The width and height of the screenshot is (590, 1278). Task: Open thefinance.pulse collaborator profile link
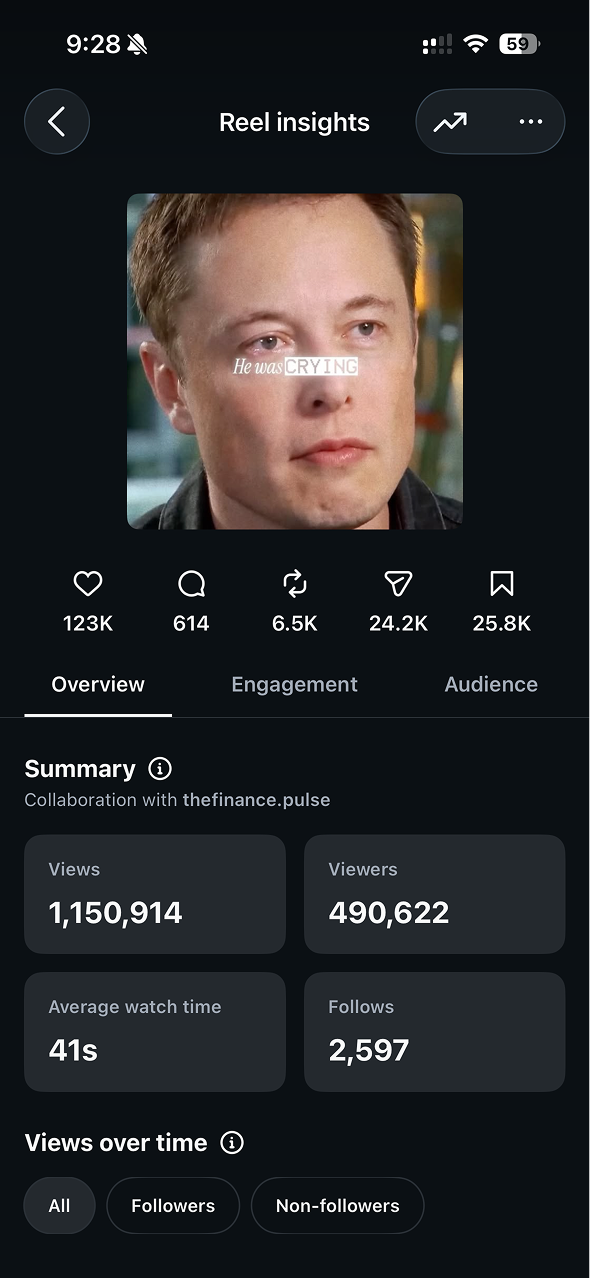(x=256, y=800)
